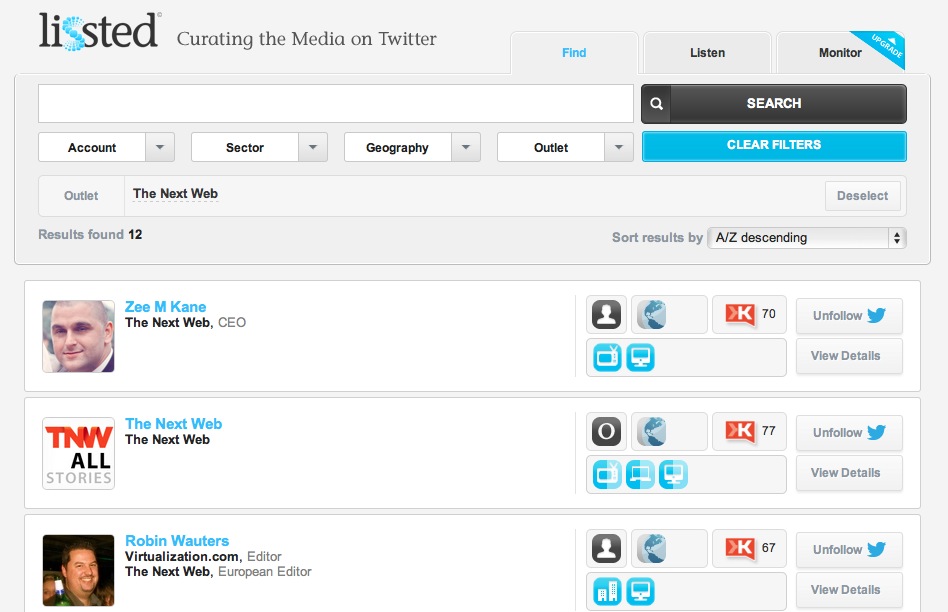The height and width of the screenshot is (612, 948).
Task: Open the Monitor tab
Action: point(839,53)
